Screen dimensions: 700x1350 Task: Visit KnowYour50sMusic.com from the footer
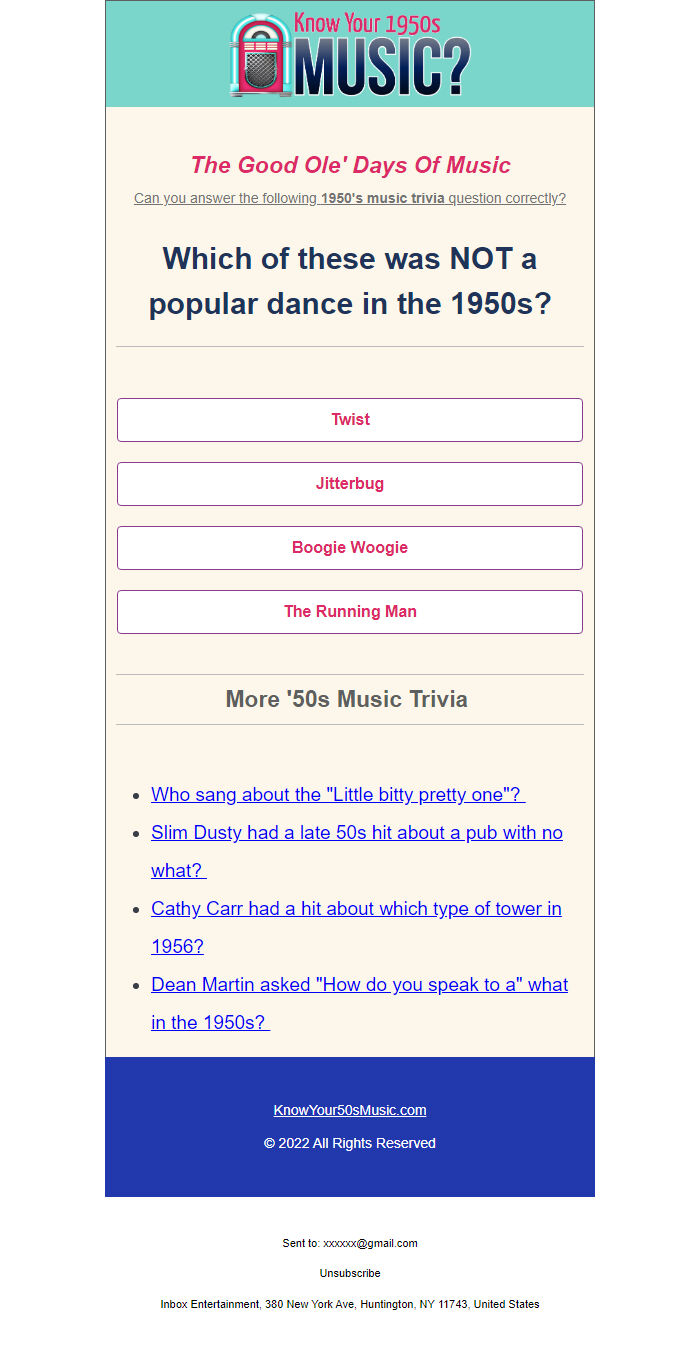coord(350,1110)
